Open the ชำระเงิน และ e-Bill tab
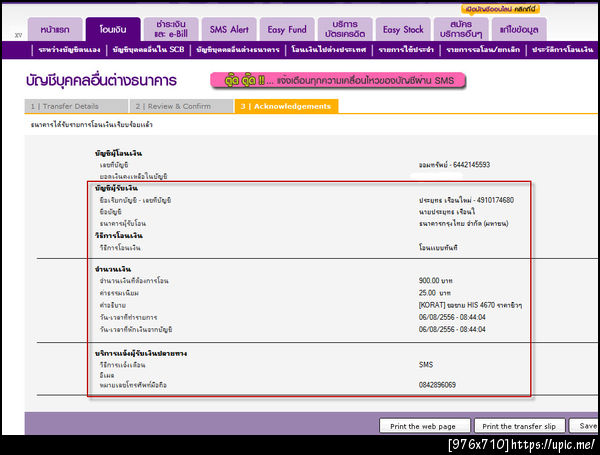 pyautogui.click(x=171, y=29)
